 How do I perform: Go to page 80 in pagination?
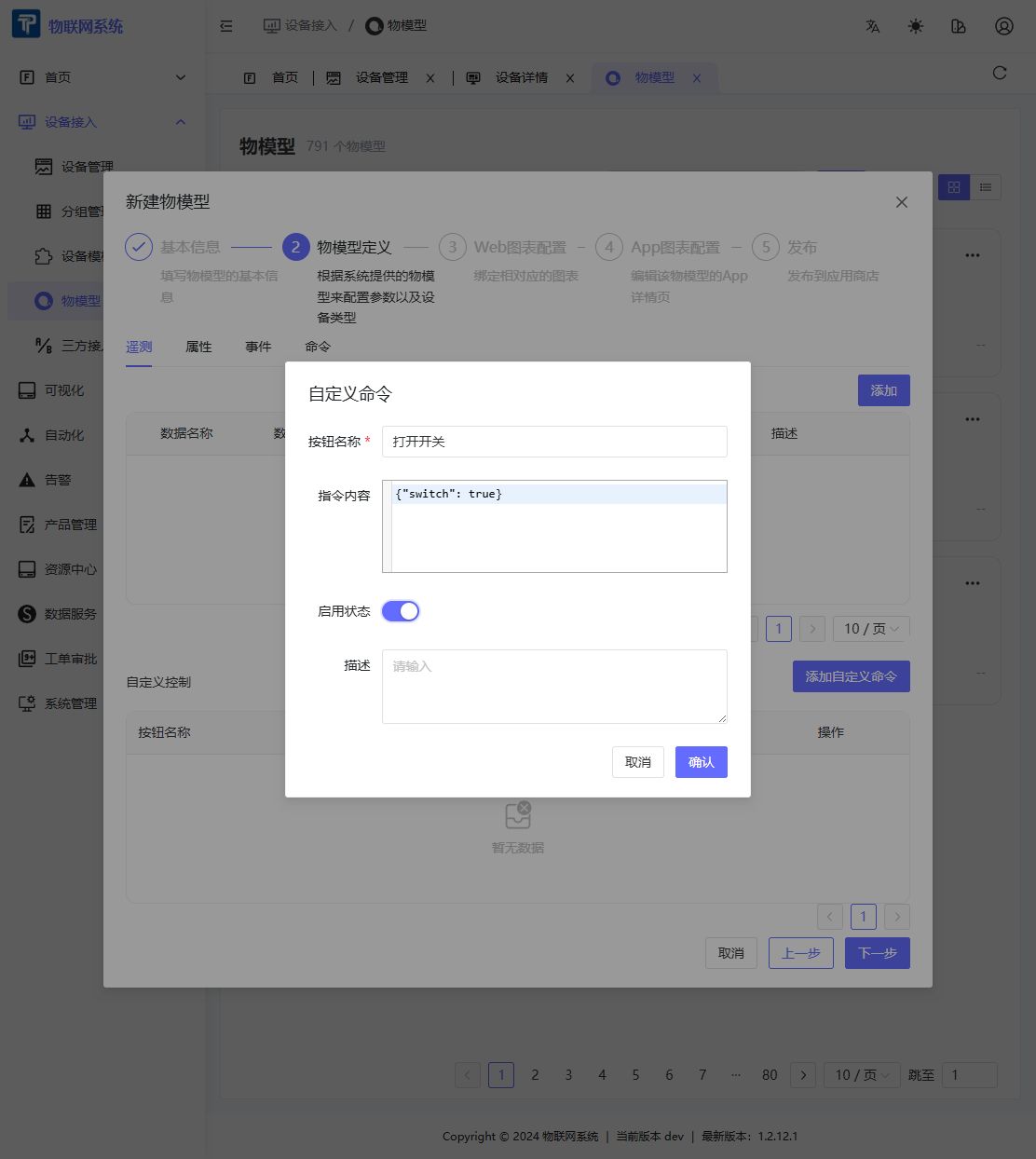click(x=770, y=1075)
